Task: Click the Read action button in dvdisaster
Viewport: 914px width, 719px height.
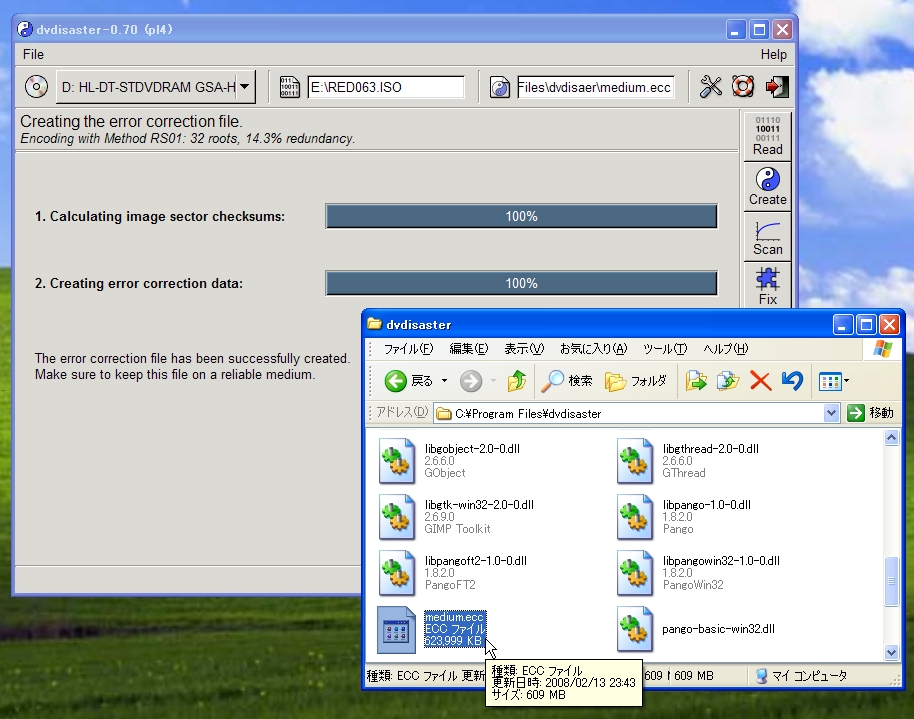Action: coord(768,136)
